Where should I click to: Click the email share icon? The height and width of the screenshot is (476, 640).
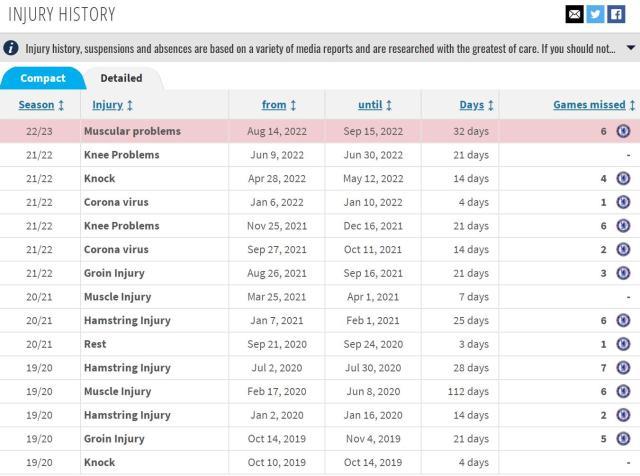pyautogui.click(x=574, y=14)
